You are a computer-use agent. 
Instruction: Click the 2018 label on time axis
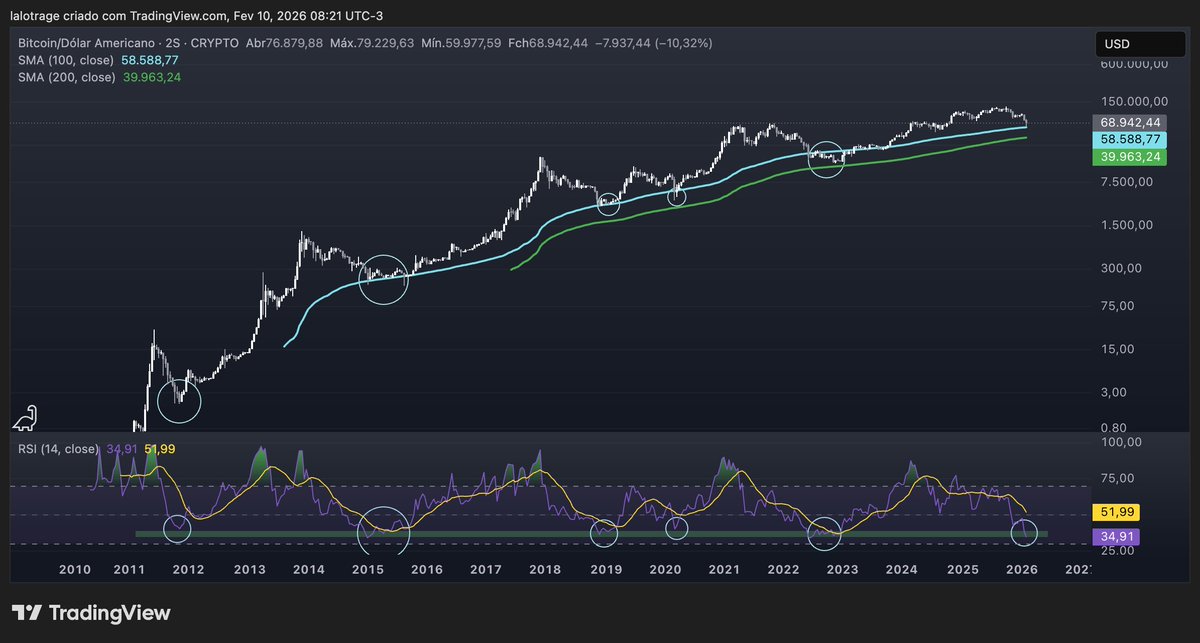point(545,569)
